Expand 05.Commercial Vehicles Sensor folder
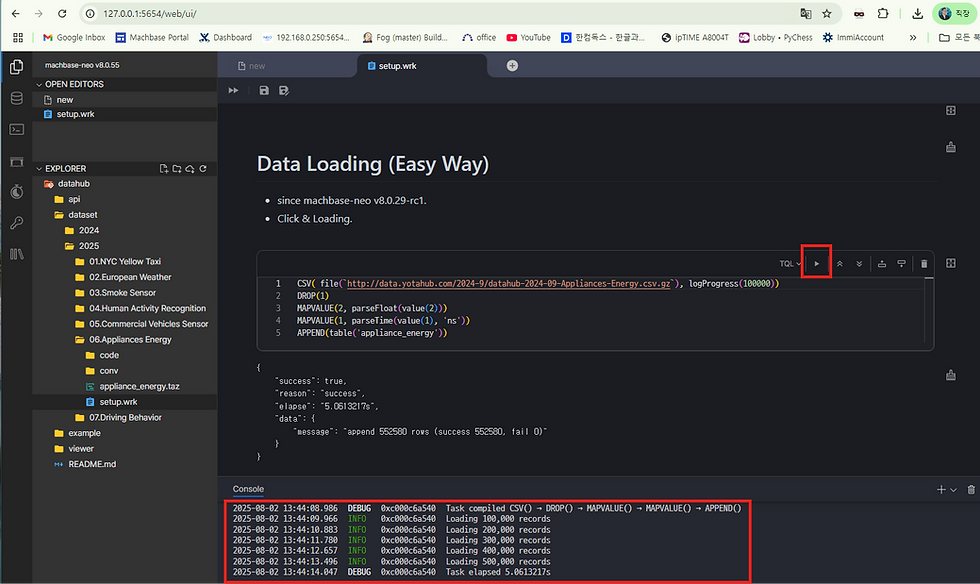980x584 pixels. coord(125,325)
